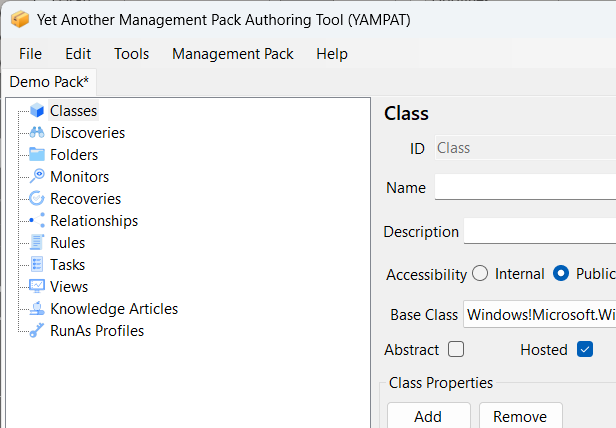Click the Folders icon in tree
The width and height of the screenshot is (616, 428).
coord(37,155)
